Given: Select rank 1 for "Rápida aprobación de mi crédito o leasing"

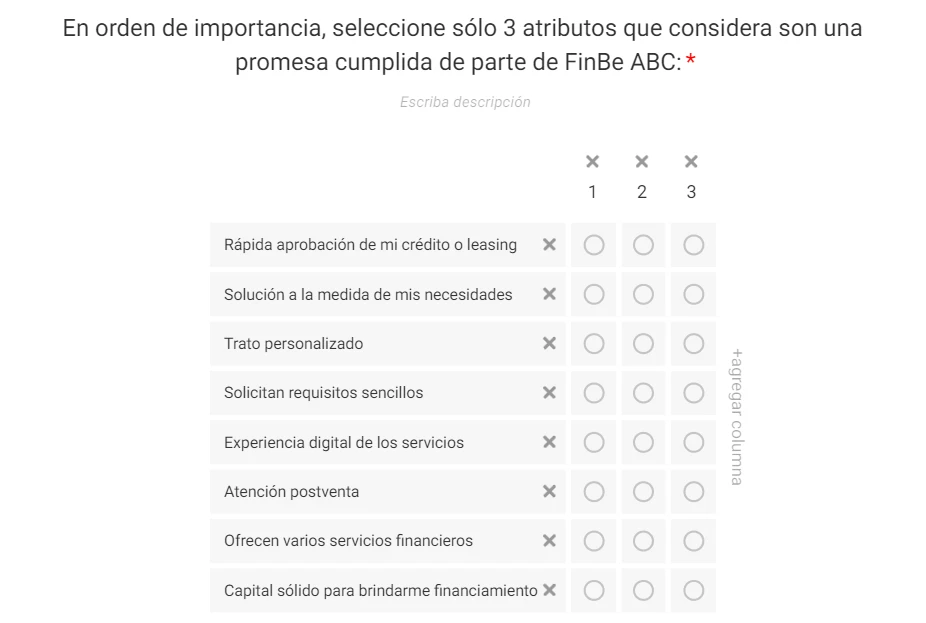Looking at the screenshot, I should pyautogui.click(x=593, y=244).
